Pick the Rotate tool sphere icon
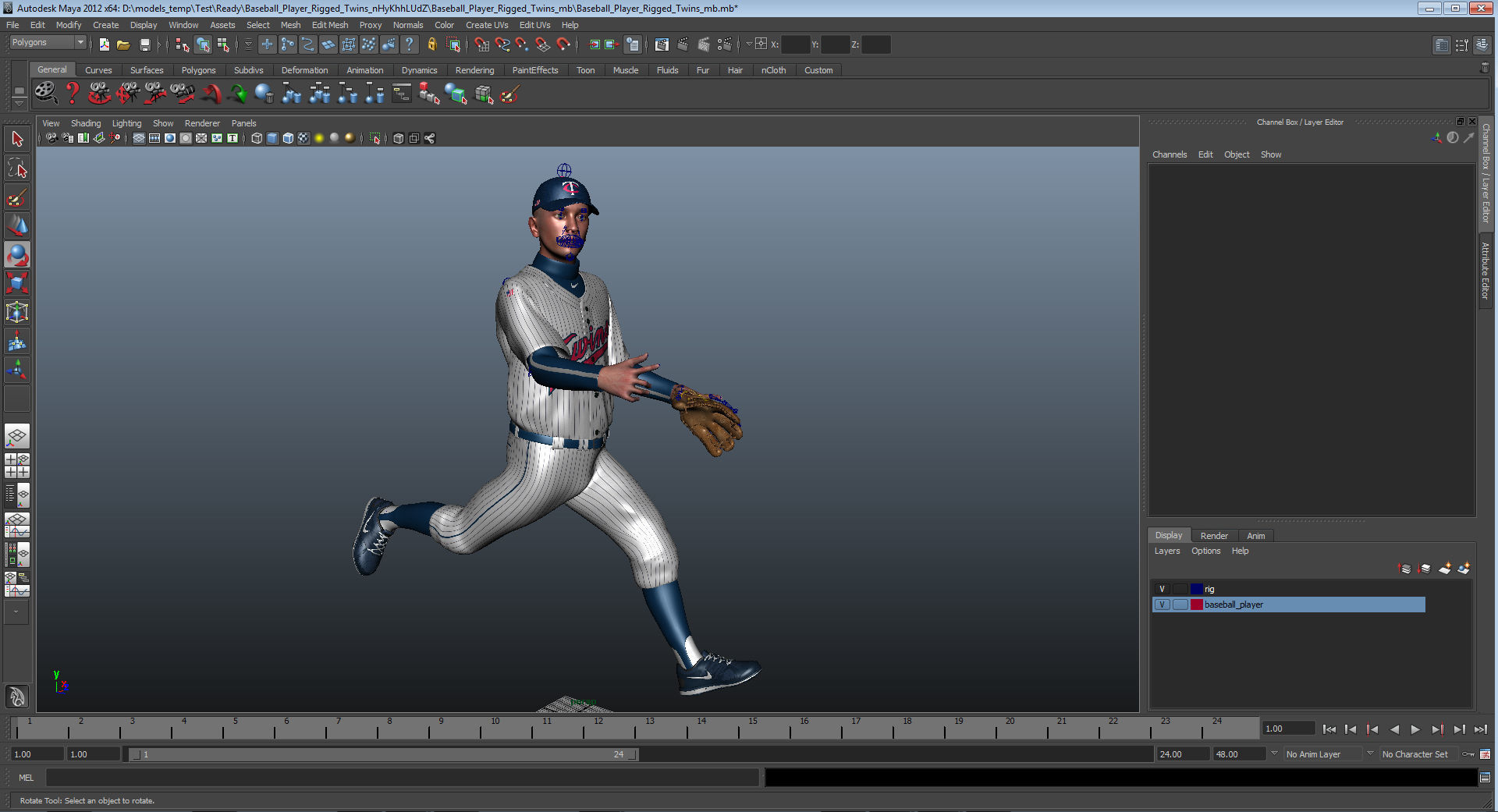The width and height of the screenshot is (1498, 812). [x=17, y=255]
